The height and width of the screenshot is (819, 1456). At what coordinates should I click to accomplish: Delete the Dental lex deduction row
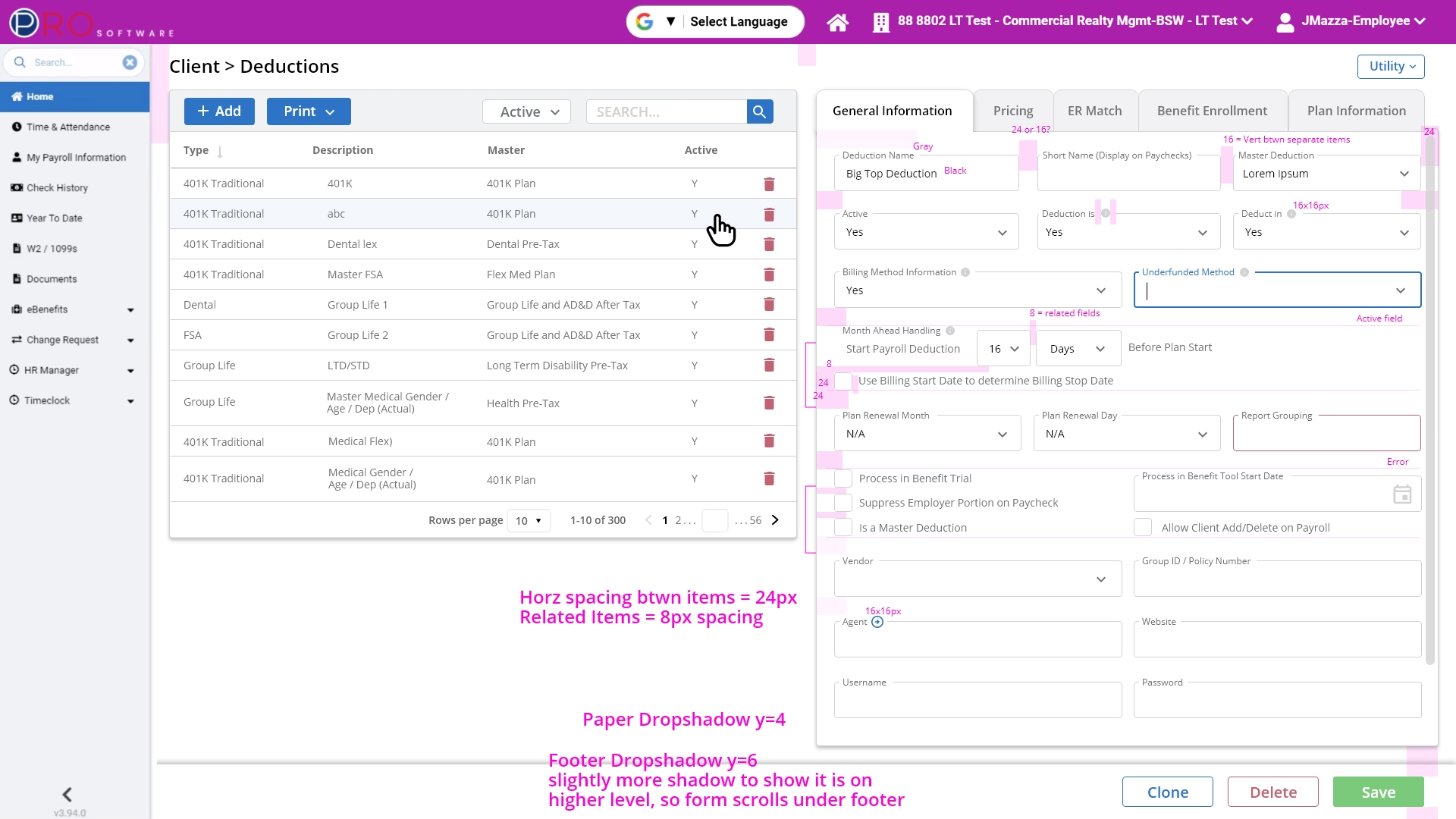click(769, 244)
